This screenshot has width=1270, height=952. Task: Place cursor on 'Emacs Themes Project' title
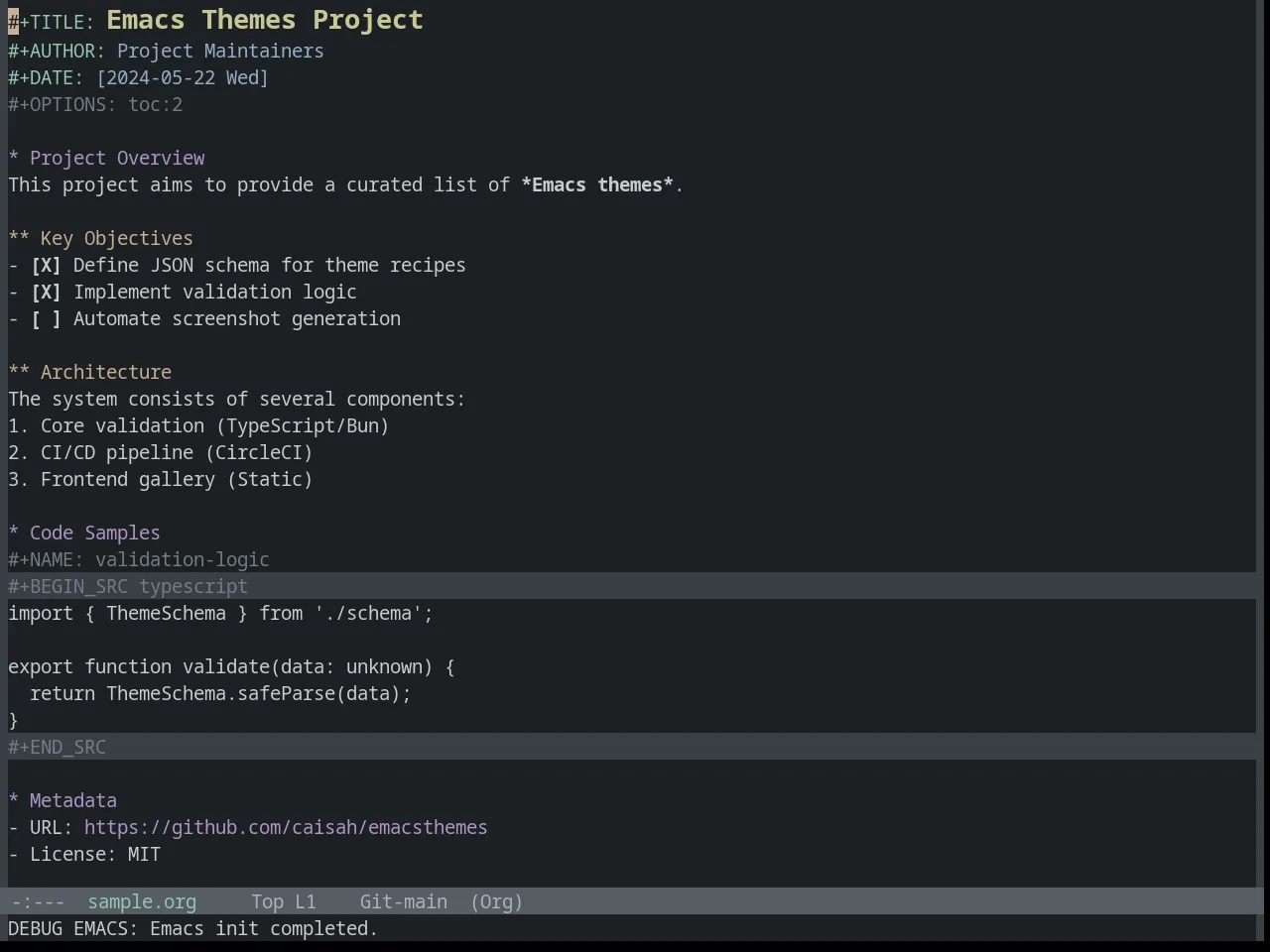265,20
